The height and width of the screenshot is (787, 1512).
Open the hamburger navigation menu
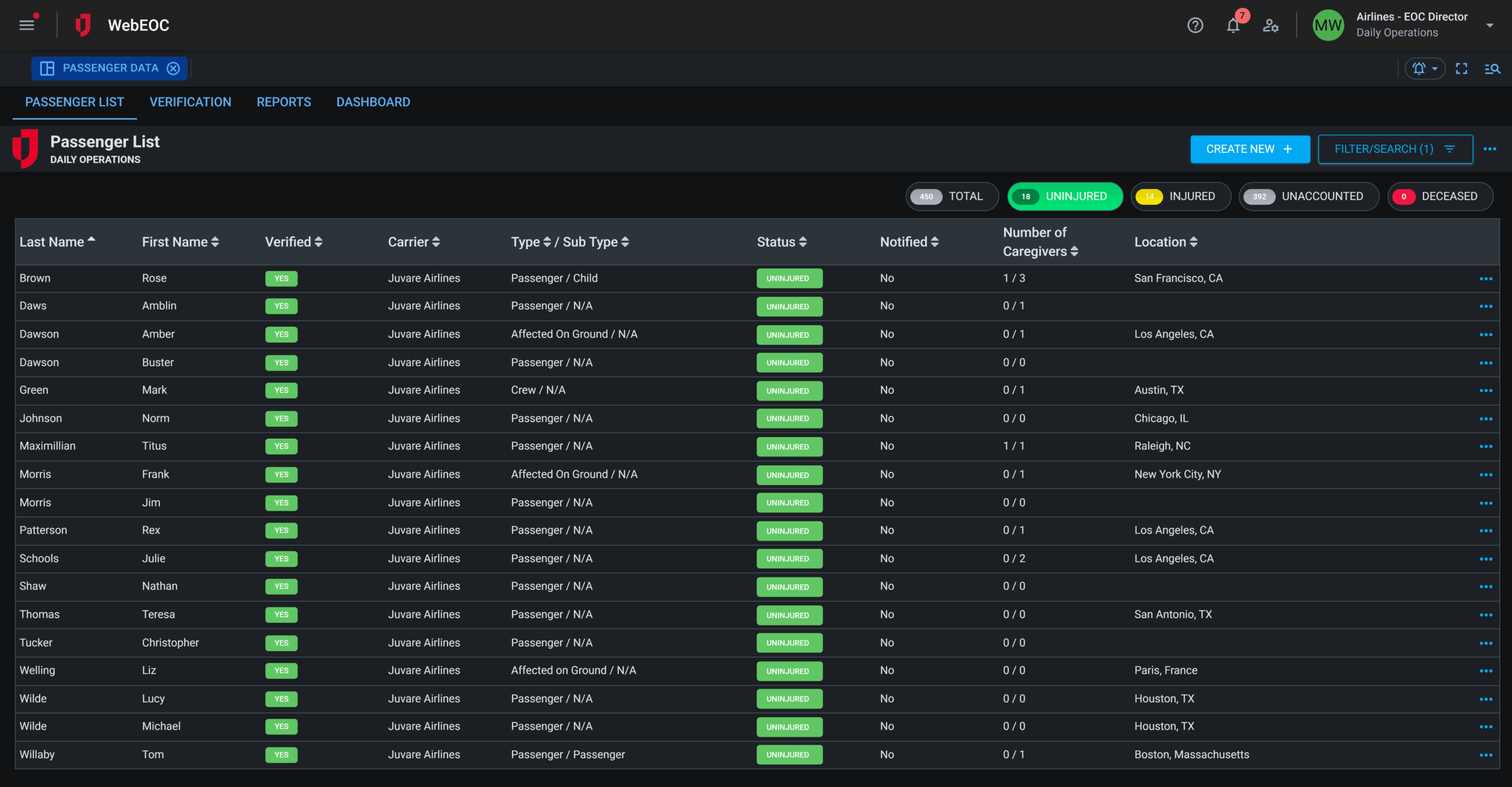(27, 25)
